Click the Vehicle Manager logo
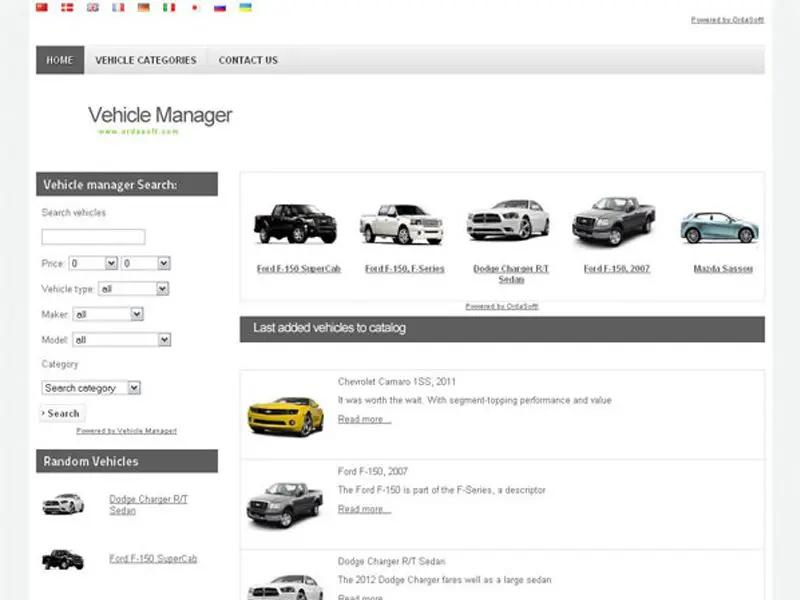The width and height of the screenshot is (800, 600). [160, 119]
